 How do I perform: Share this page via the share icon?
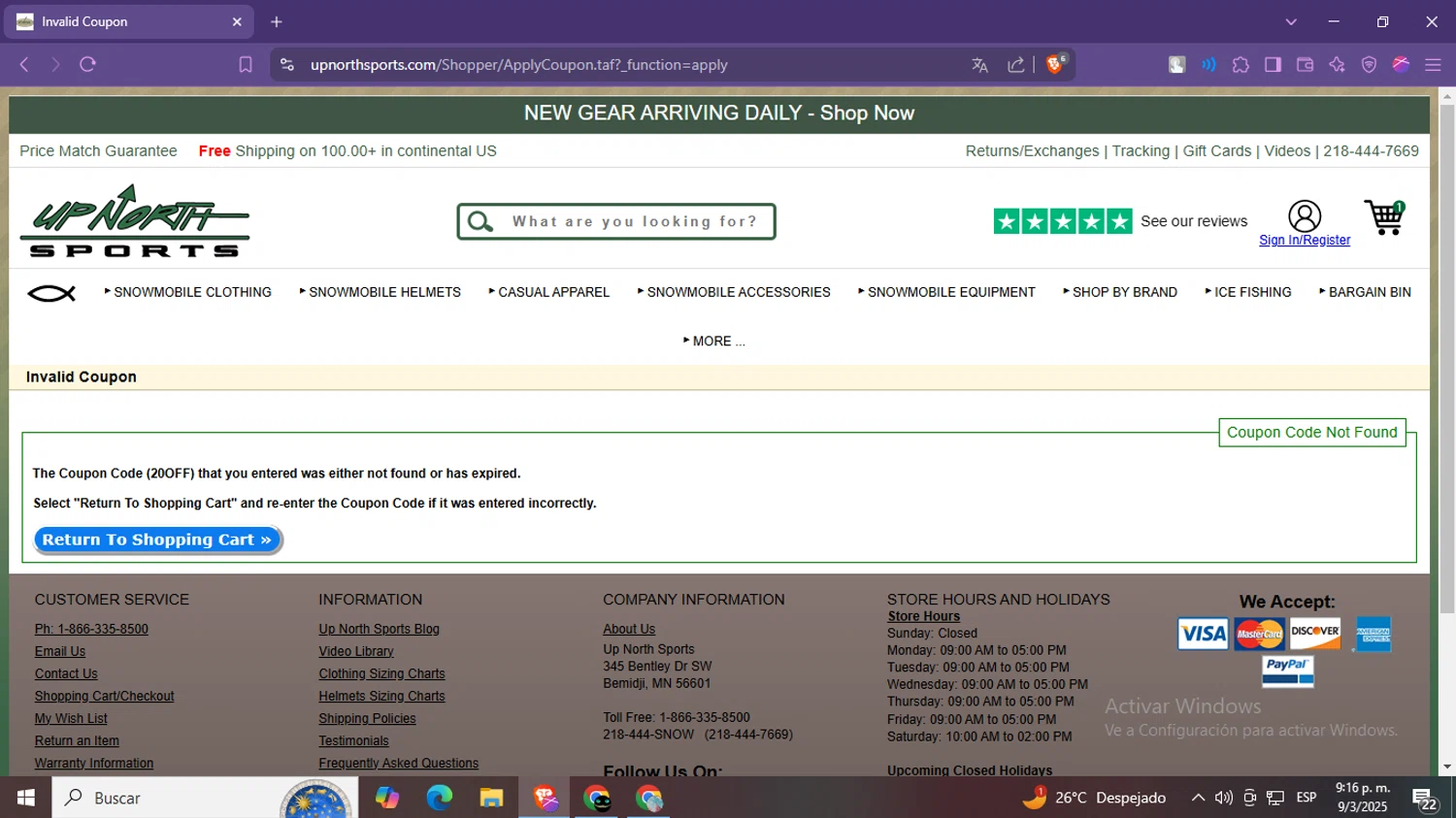click(x=1016, y=65)
